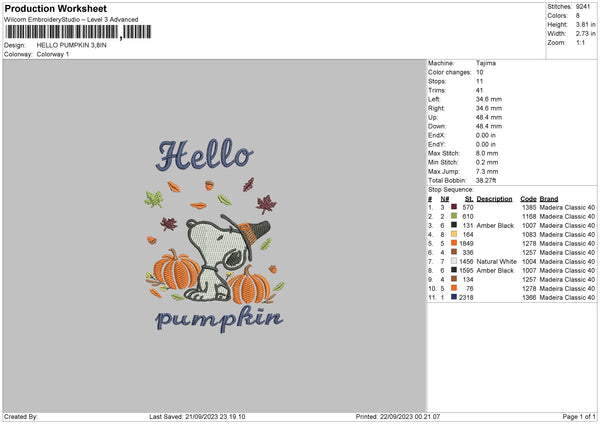Click the N# column header
The image size is (600, 424).
pyautogui.click(x=442, y=198)
